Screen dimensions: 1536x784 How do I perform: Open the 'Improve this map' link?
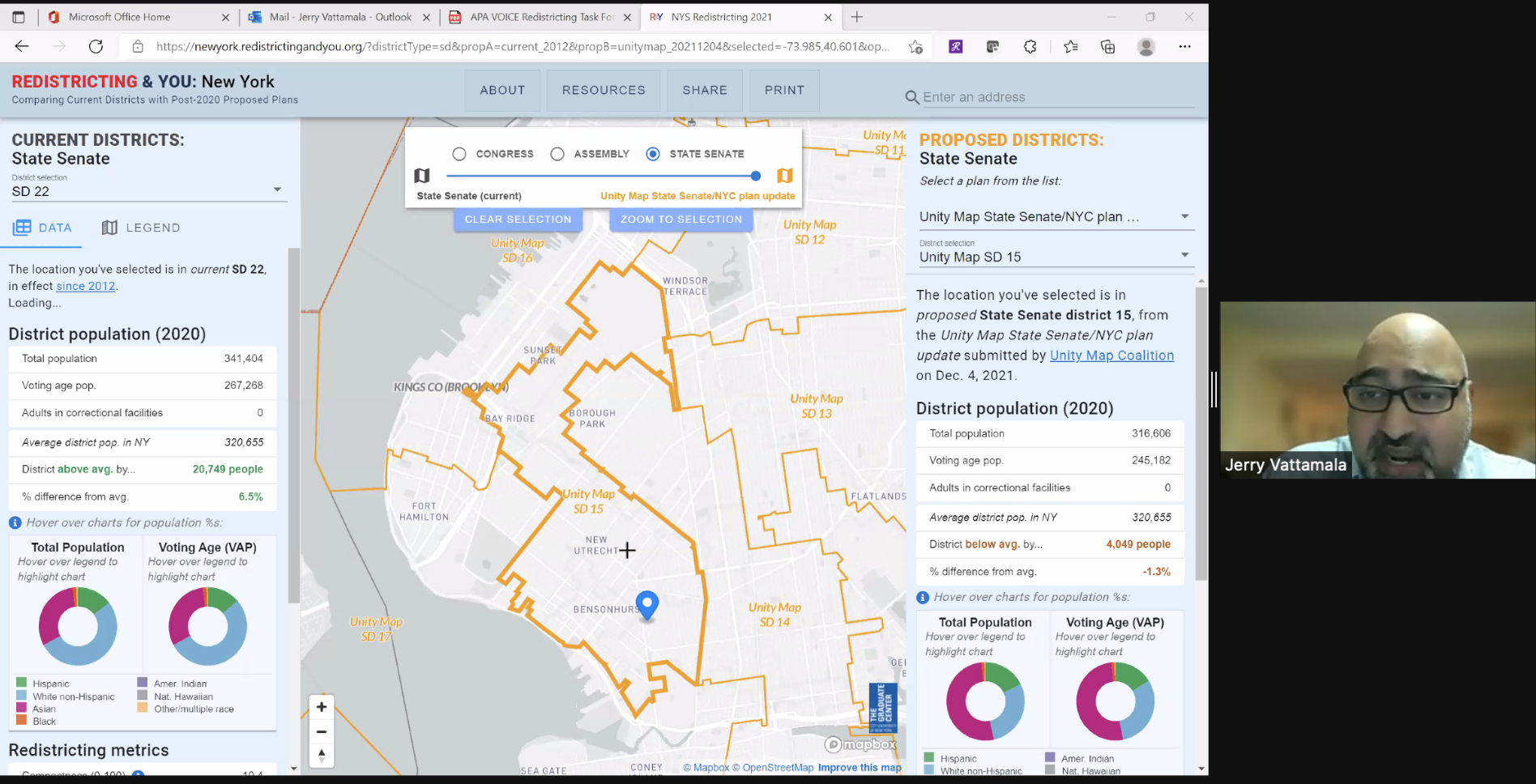pos(860,768)
